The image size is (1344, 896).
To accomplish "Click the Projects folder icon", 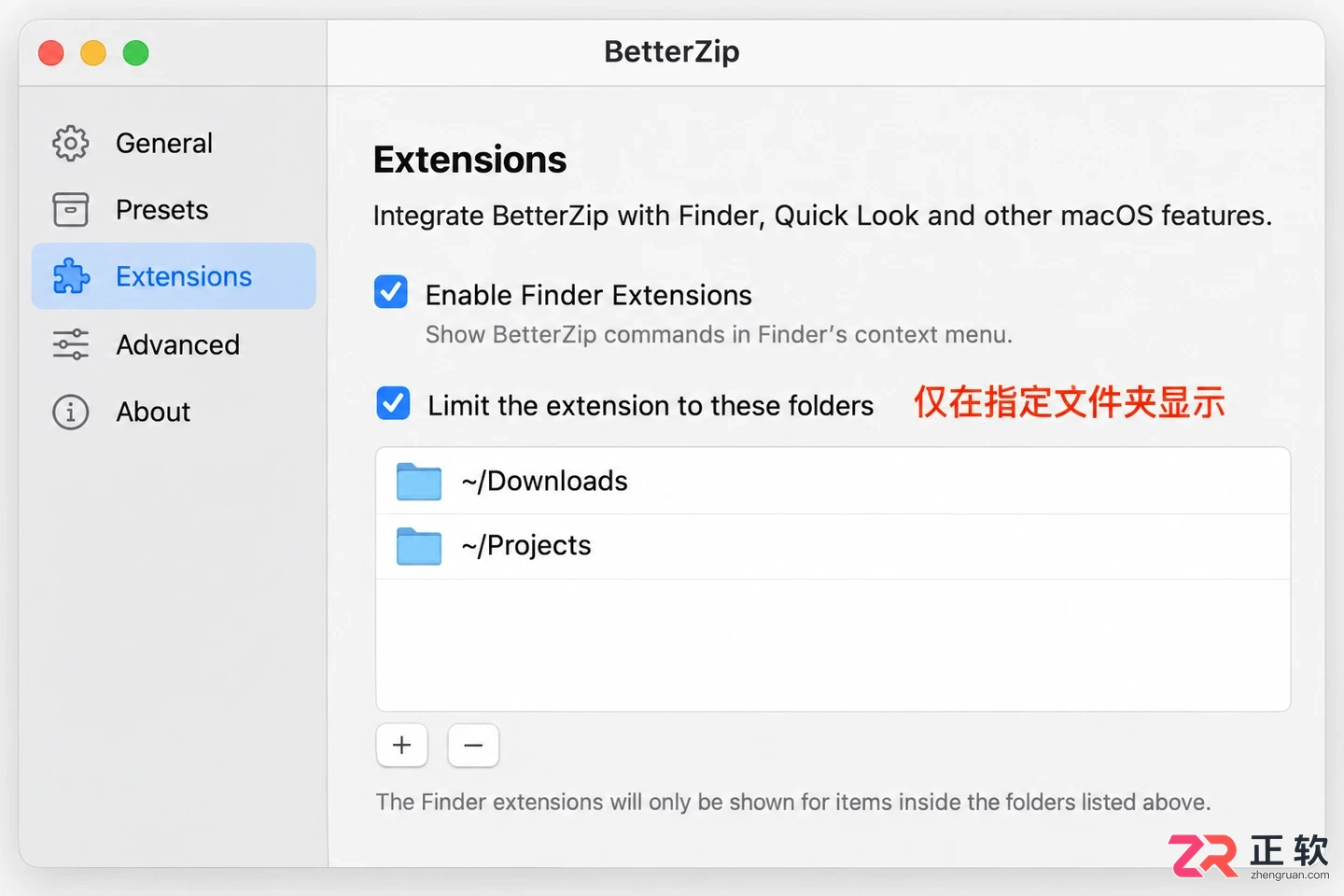I will [x=419, y=546].
